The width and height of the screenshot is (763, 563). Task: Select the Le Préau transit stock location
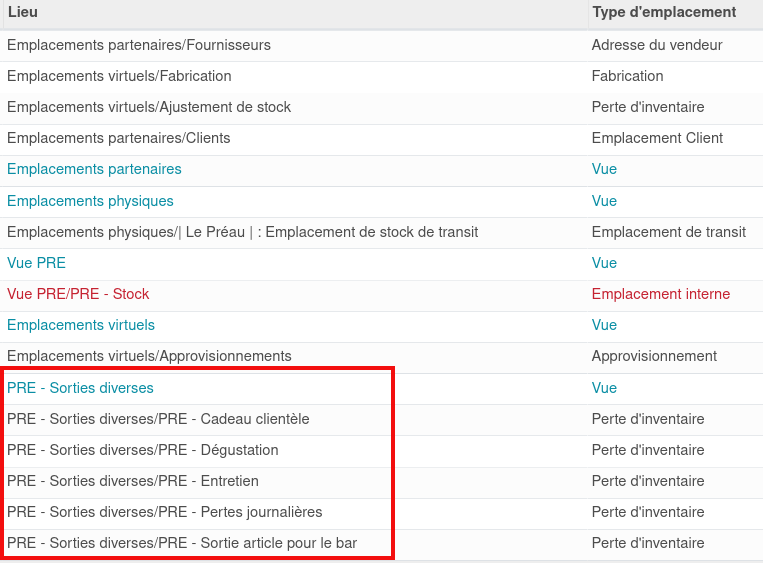pyautogui.click(x=242, y=232)
